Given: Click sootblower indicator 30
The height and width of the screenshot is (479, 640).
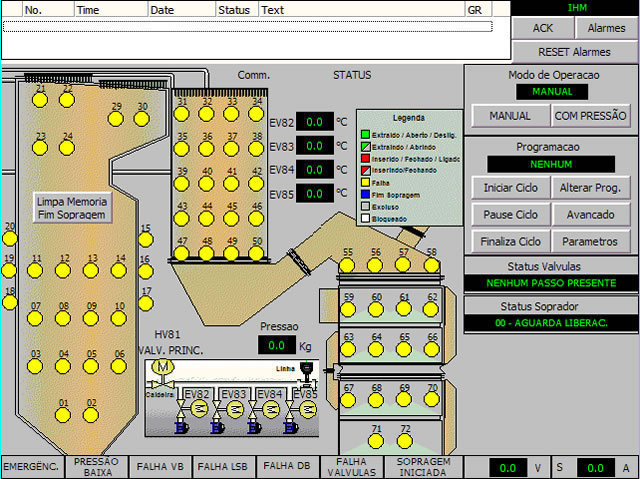Looking at the screenshot, I should [x=142, y=119].
